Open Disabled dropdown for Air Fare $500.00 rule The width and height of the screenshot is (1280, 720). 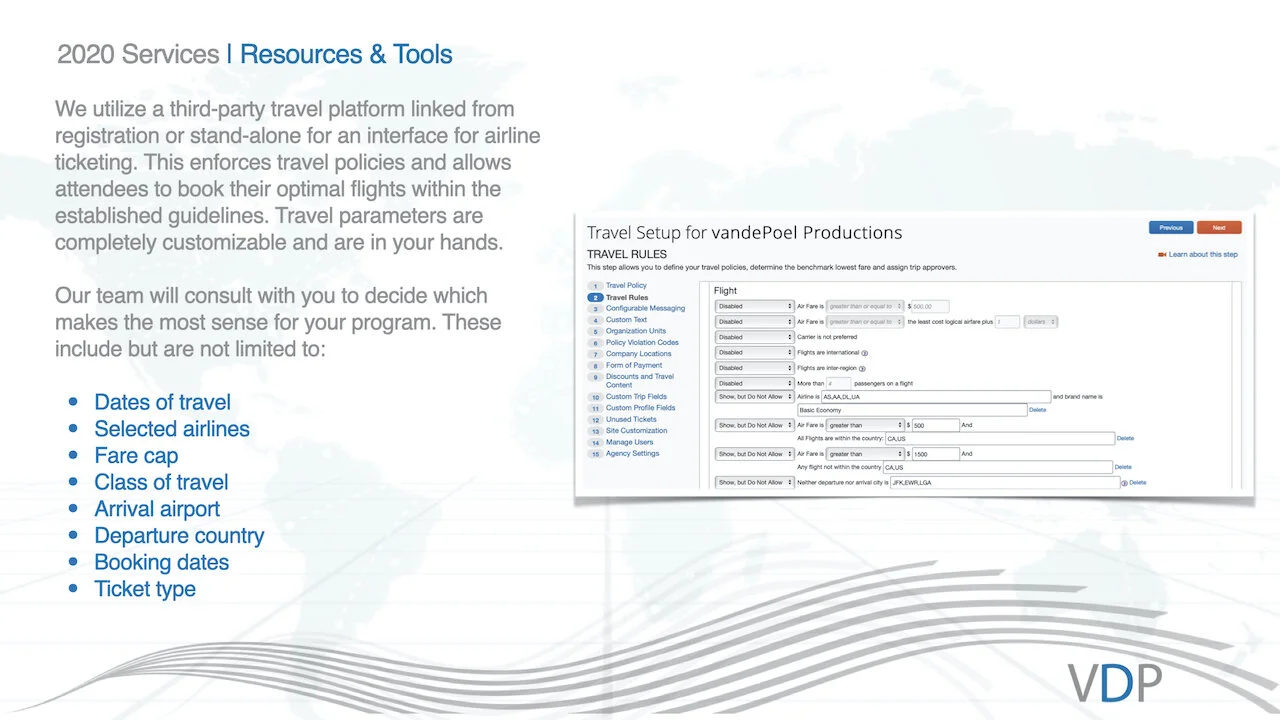(x=755, y=306)
